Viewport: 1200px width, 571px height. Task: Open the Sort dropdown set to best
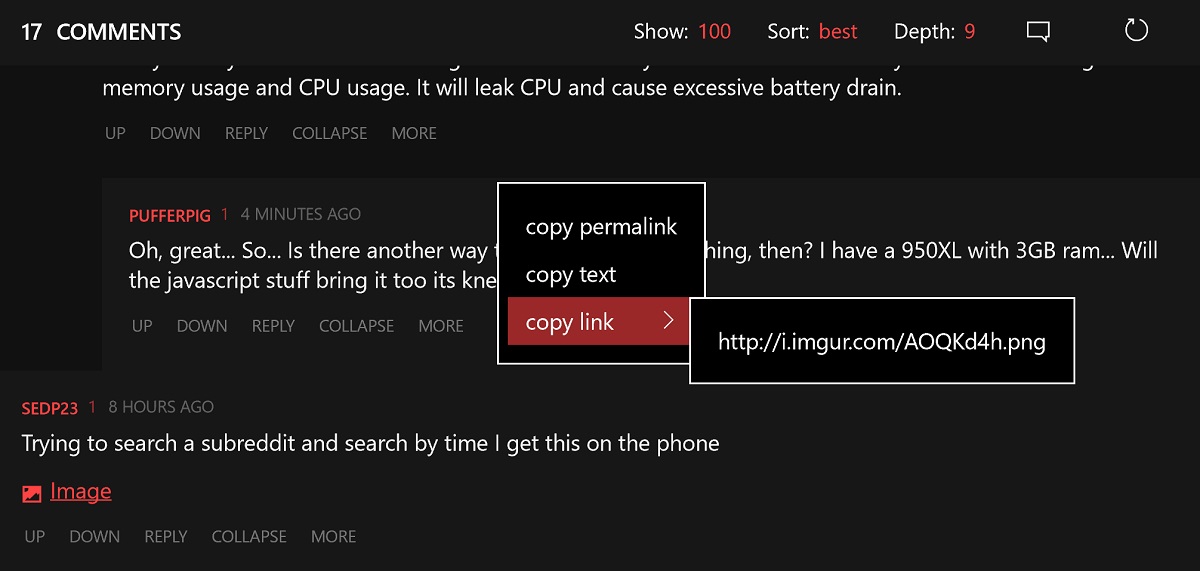point(838,32)
